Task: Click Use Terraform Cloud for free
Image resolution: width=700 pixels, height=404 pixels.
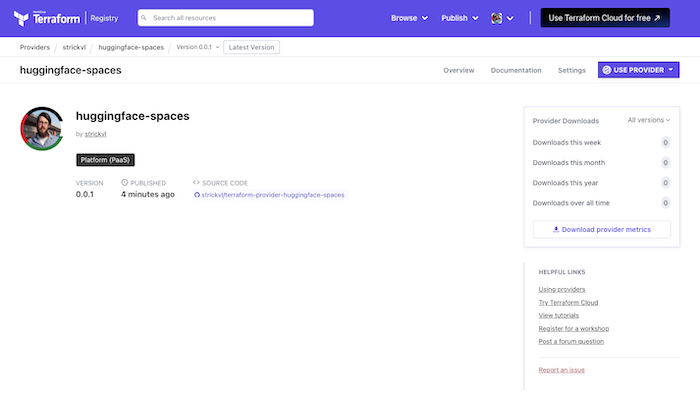Action: tap(605, 18)
